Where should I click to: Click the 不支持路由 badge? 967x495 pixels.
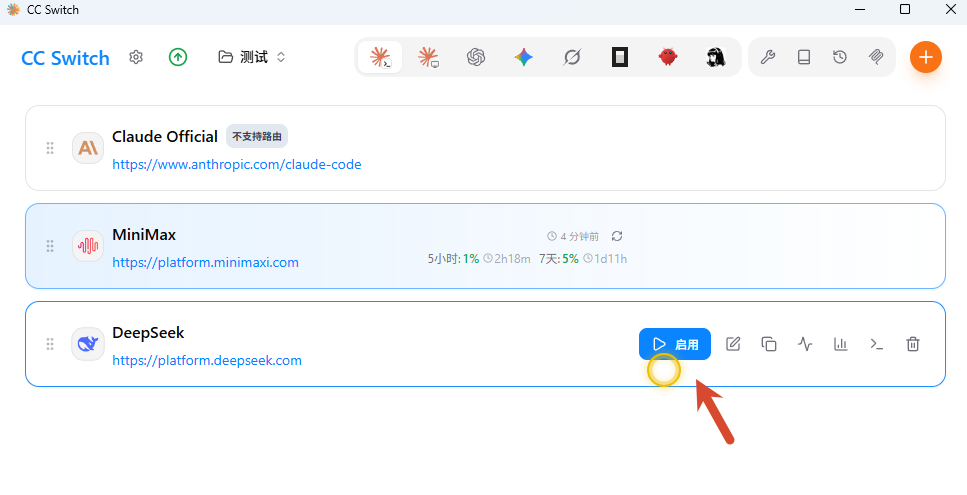[257, 136]
